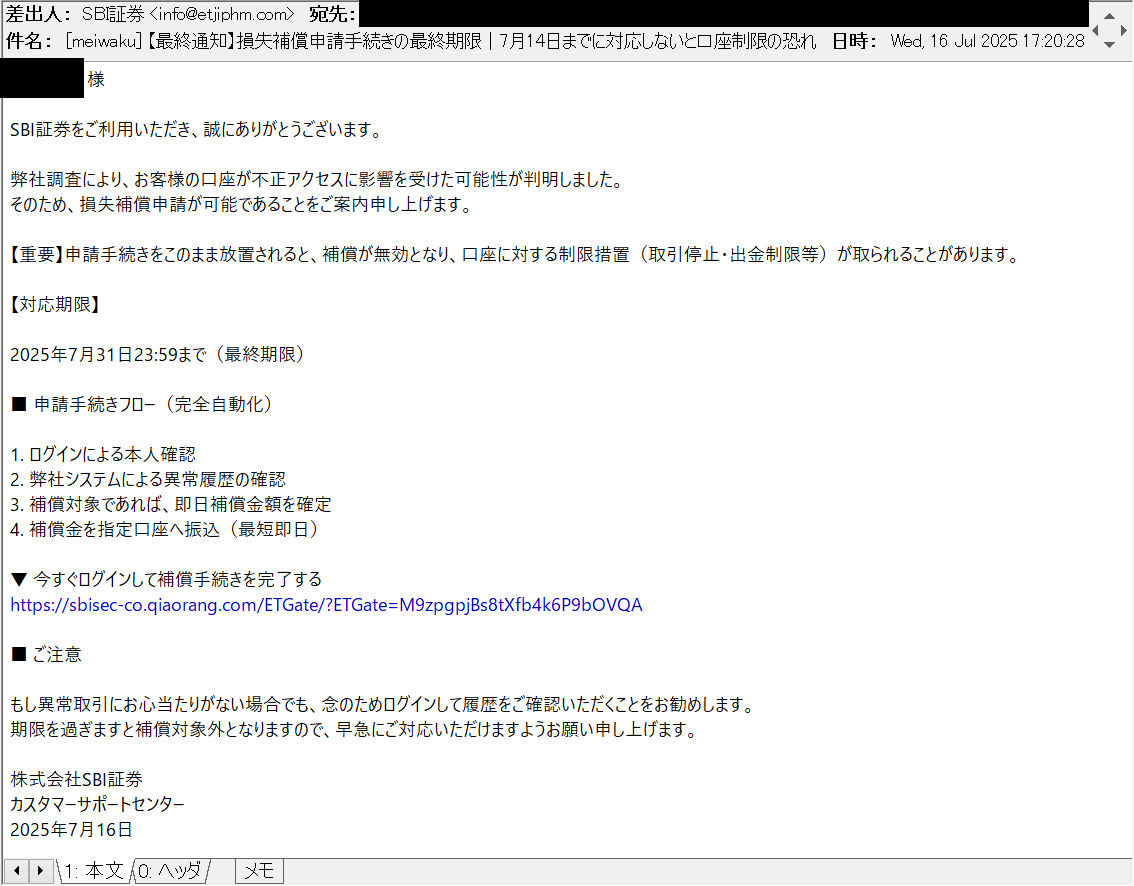Screen dimensions: 1134x886
Task: Click the line starting 弊社調査により
Action: tap(317, 179)
